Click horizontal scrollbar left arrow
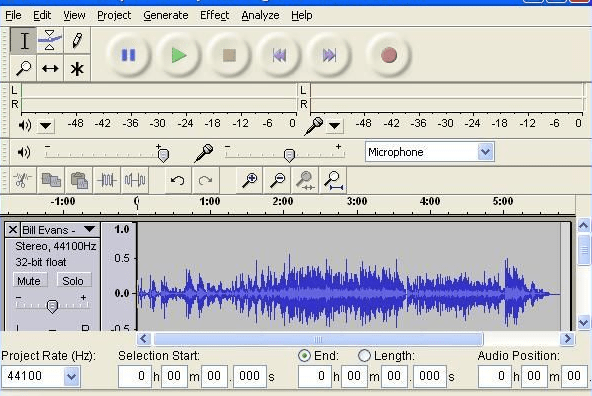 (x=143, y=339)
